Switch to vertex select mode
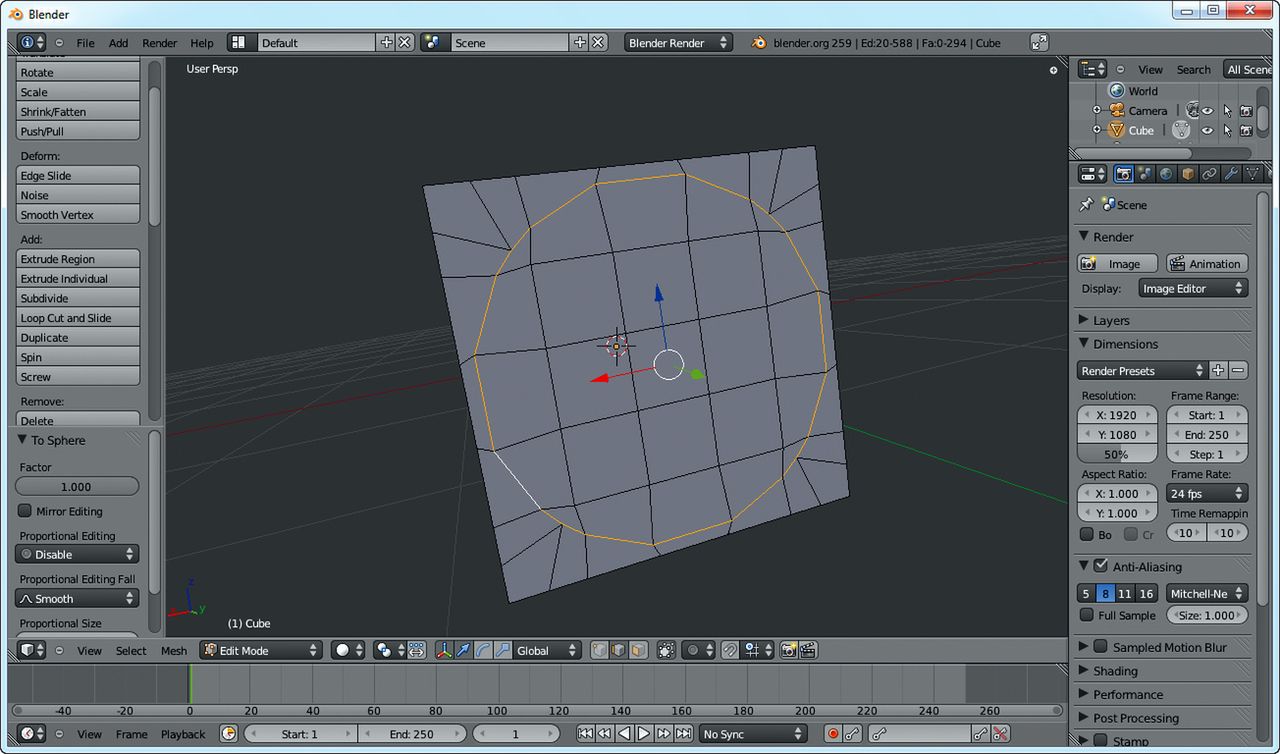Image resolution: width=1280 pixels, height=754 pixels. pyautogui.click(x=599, y=650)
